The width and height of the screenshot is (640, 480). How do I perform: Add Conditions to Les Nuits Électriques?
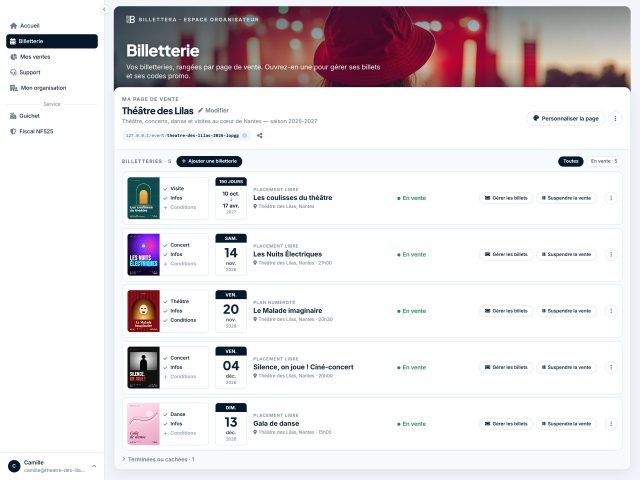180,264
